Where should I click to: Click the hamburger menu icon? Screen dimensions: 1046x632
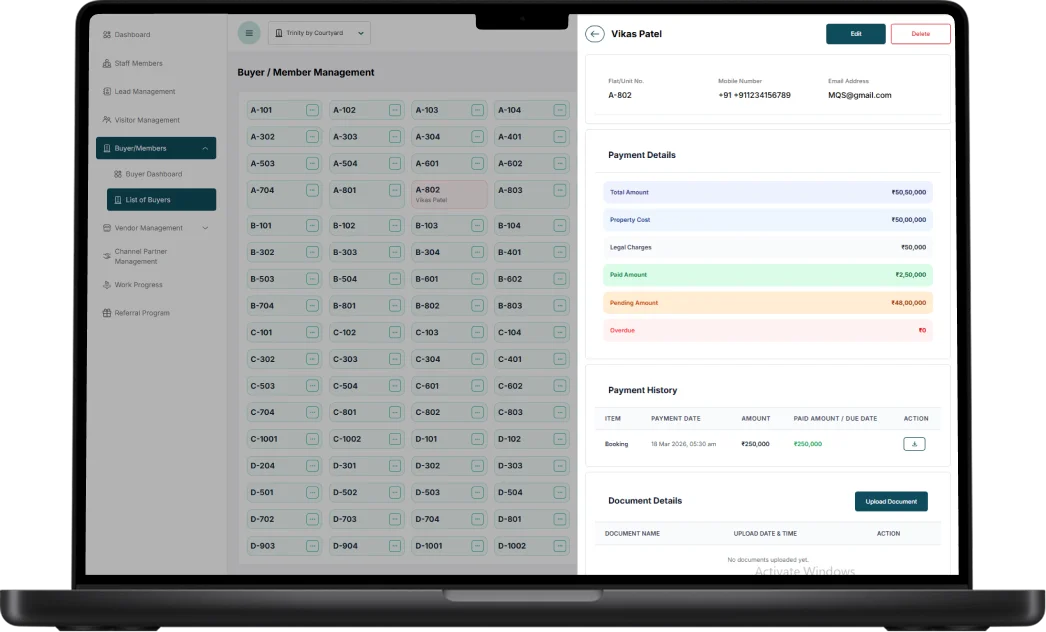249,33
